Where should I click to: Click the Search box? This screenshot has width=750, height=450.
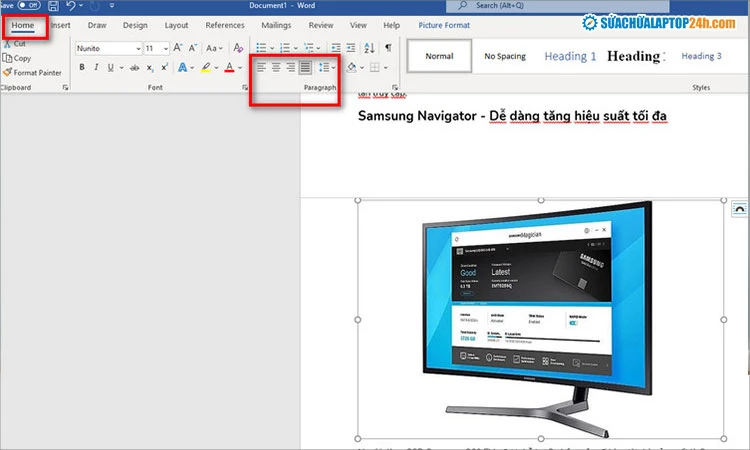click(558, 6)
